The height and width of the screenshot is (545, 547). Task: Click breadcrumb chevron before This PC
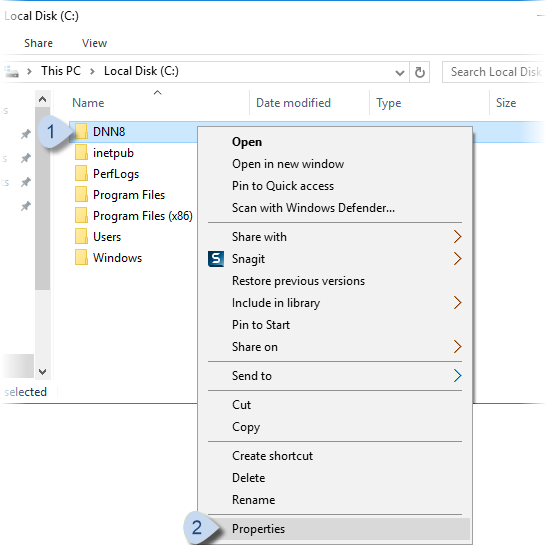pos(30,72)
